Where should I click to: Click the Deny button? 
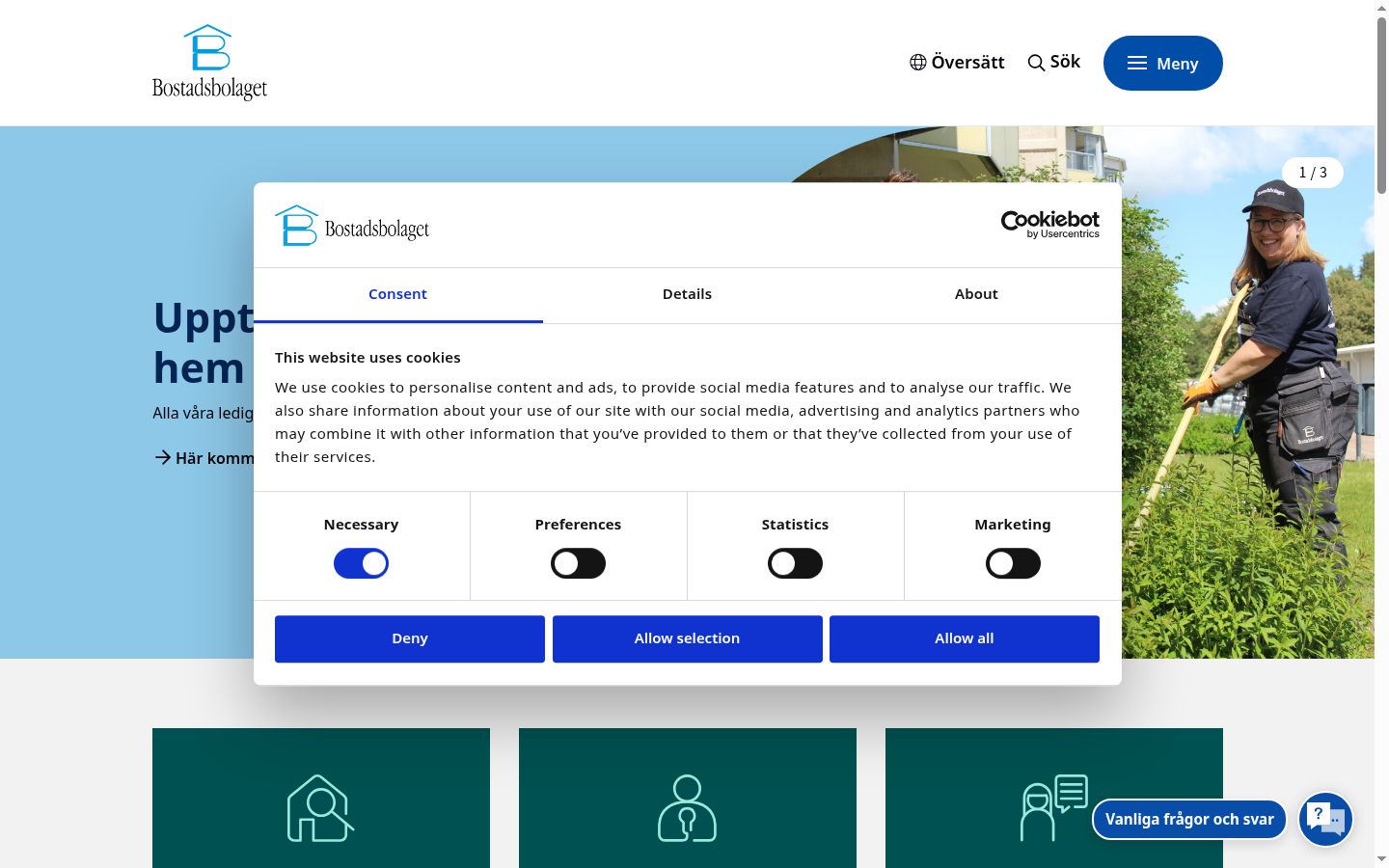click(x=410, y=638)
